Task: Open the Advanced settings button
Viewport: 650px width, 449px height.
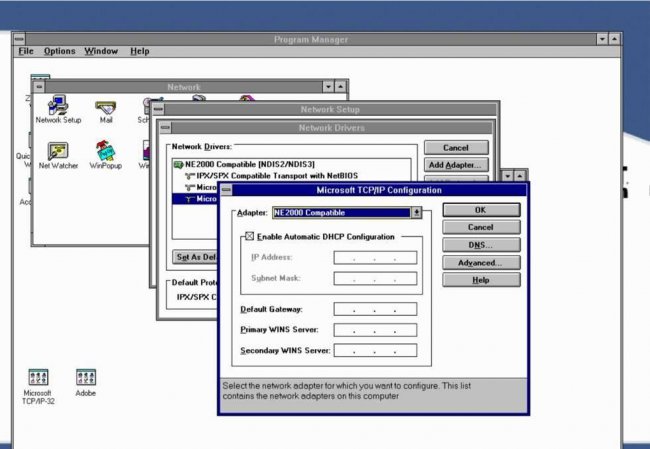Action: (481, 263)
